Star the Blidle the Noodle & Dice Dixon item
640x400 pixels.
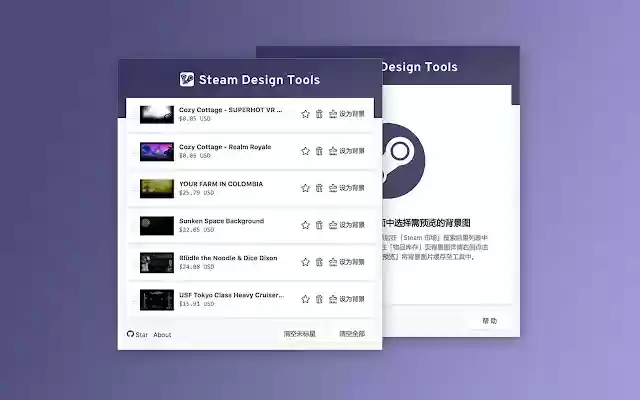click(305, 262)
